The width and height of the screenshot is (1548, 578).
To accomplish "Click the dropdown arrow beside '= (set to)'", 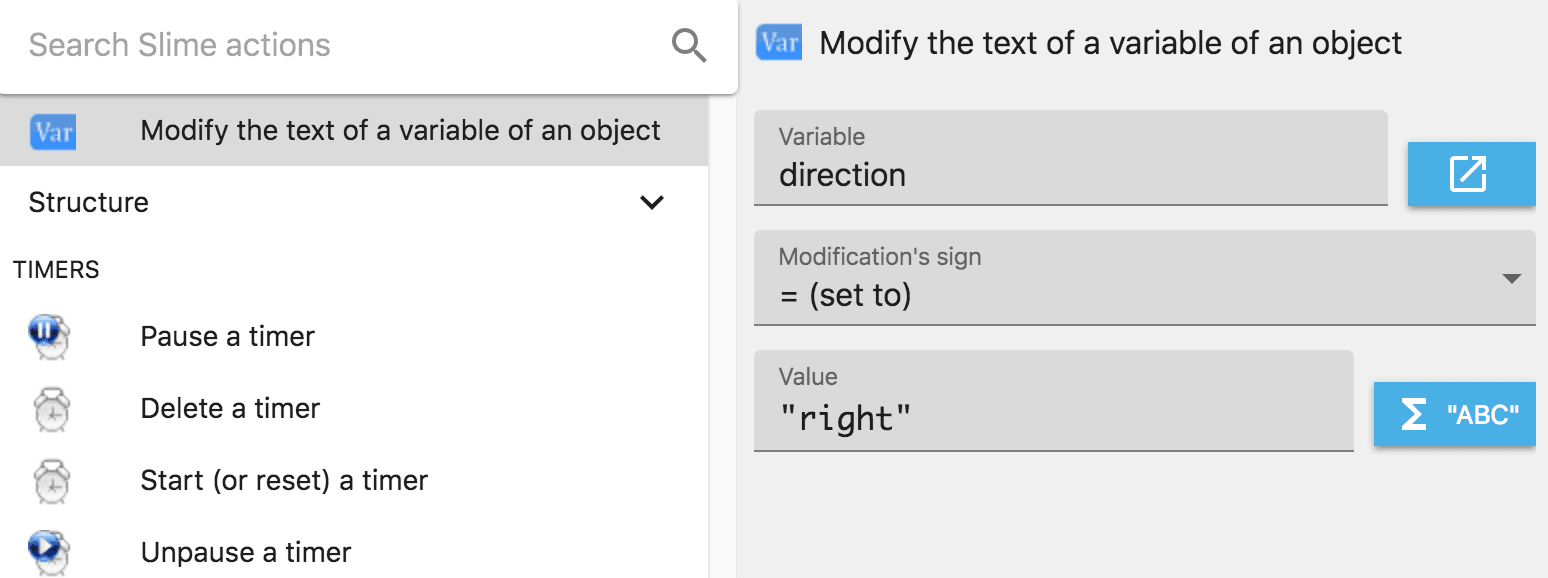I will 1512,279.
